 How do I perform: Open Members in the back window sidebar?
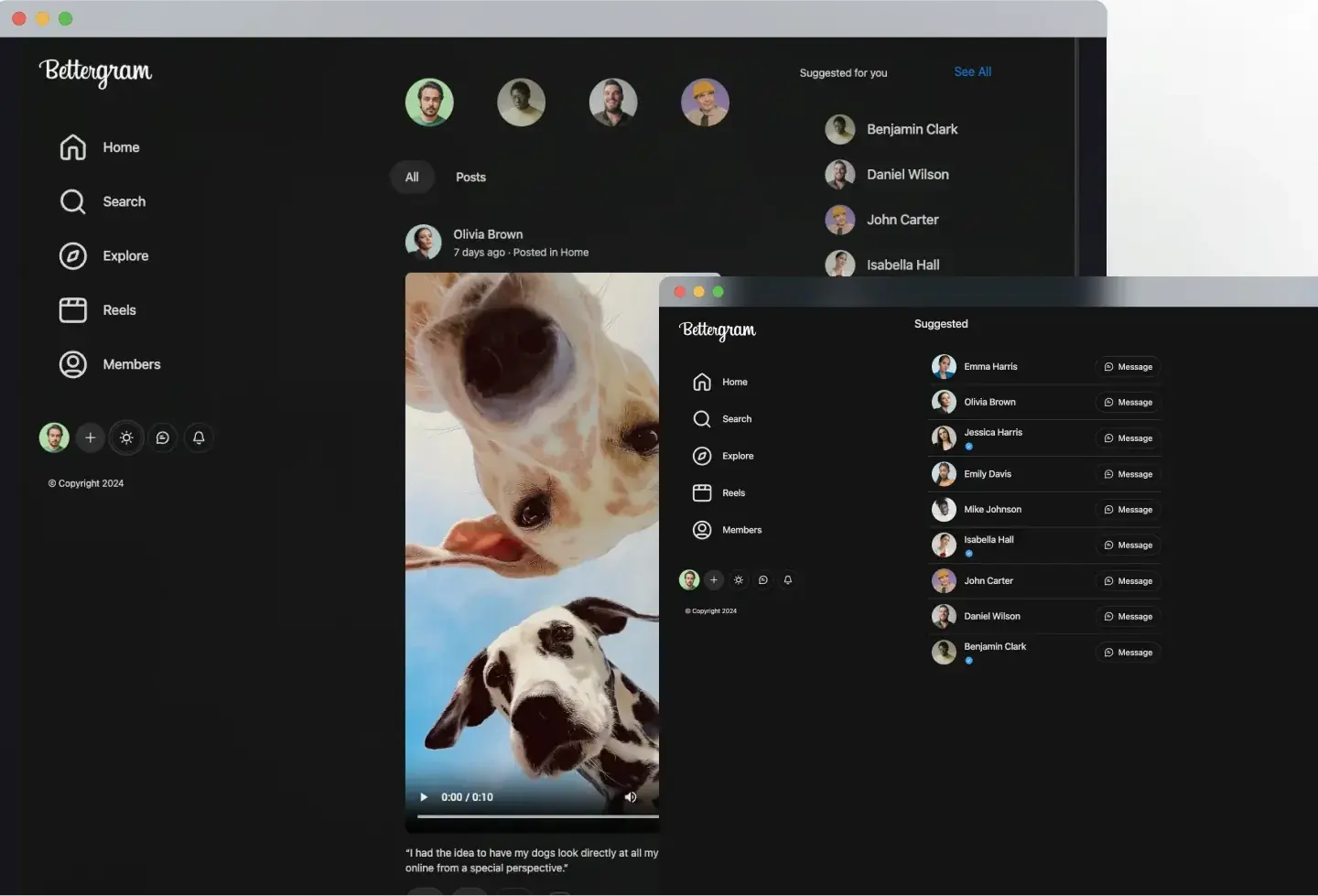(110, 364)
